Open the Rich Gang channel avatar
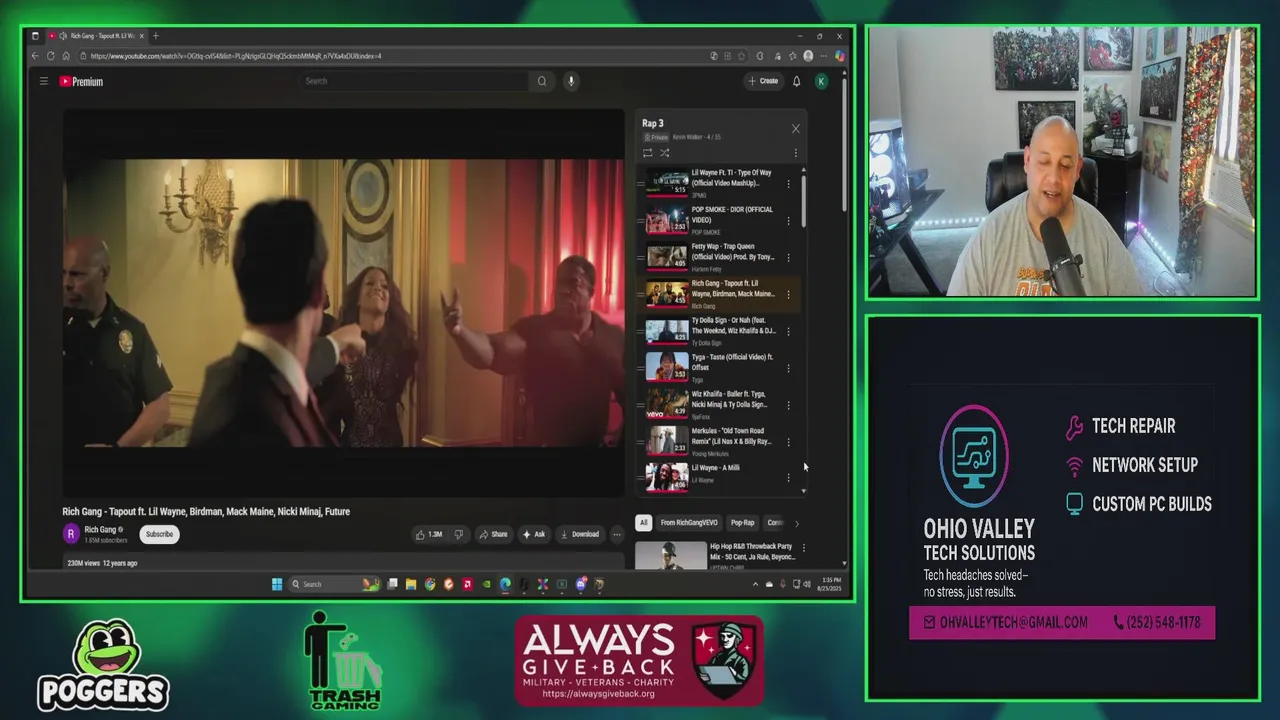Viewport: 1280px width, 720px height. pos(71,534)
